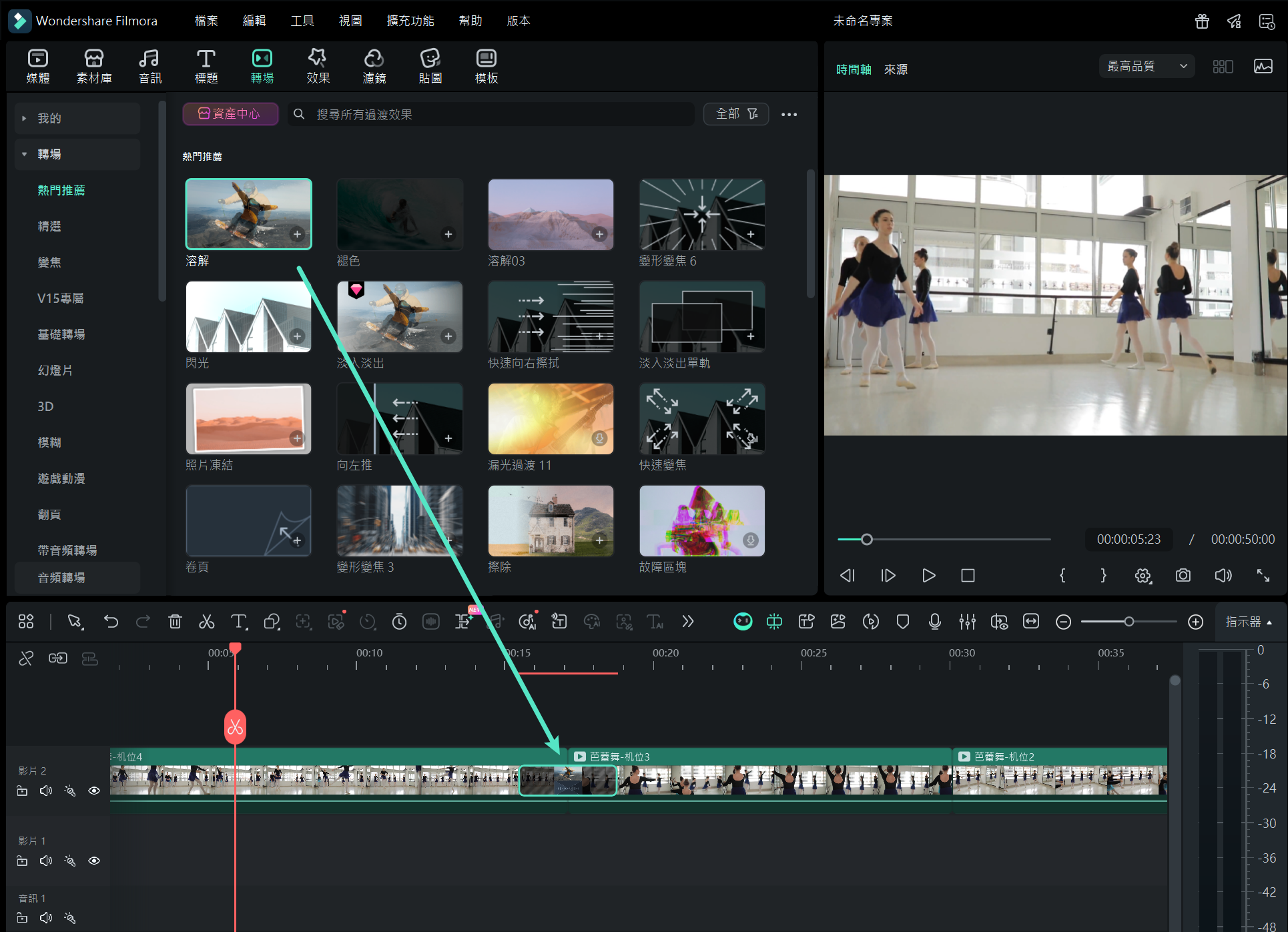The image size is (1288, 932).
Task: Click the snapshot camera icon below the preview
Action: pyautogui.click(x=1183, y=575)
